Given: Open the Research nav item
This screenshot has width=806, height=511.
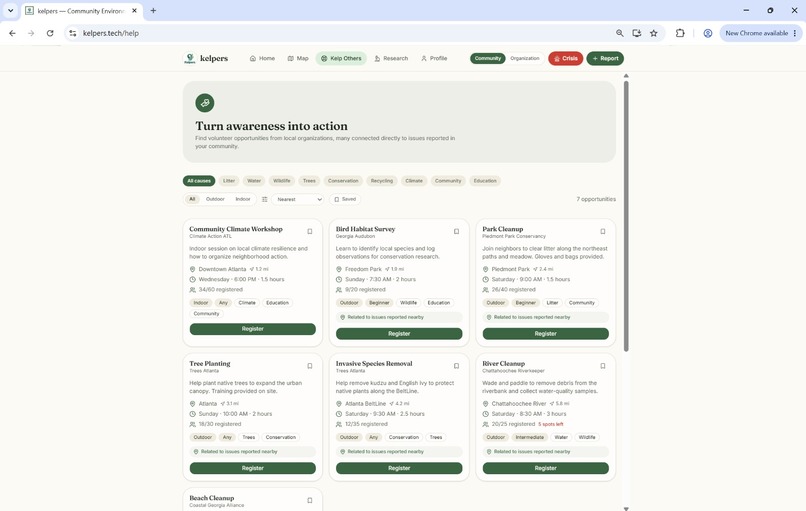Looking at the screenshot, I should (391, 59).
